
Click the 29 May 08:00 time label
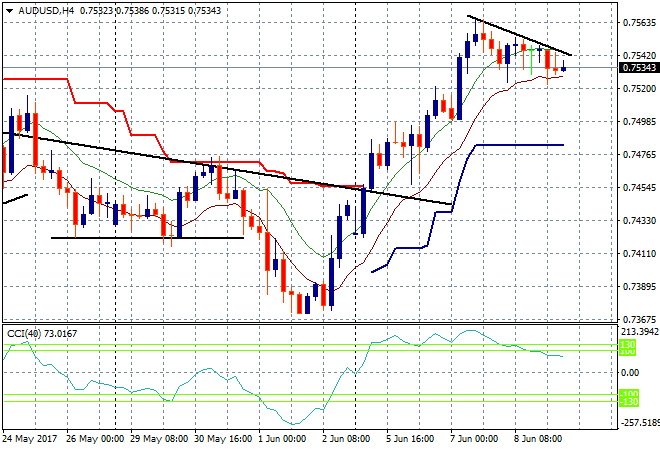159,439
